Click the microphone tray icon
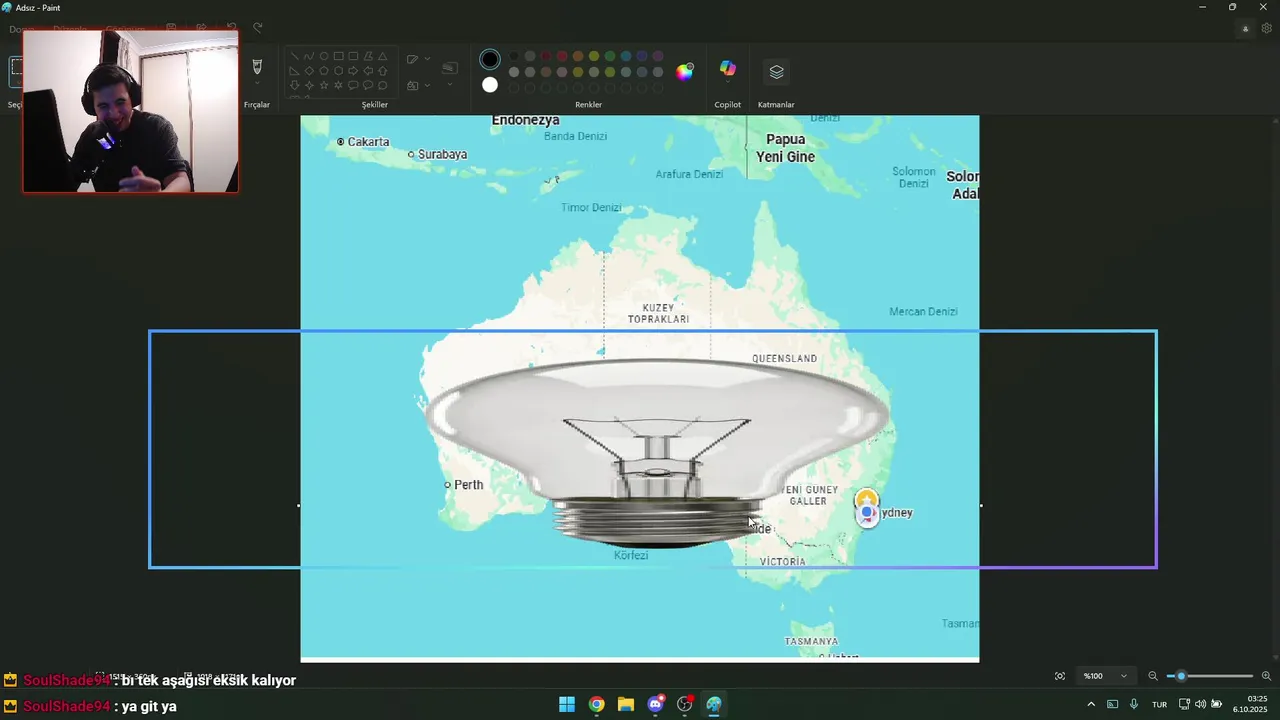The height and width of the screenshot is (720, 1280). pyautogui.click(x=1134, y=704)
